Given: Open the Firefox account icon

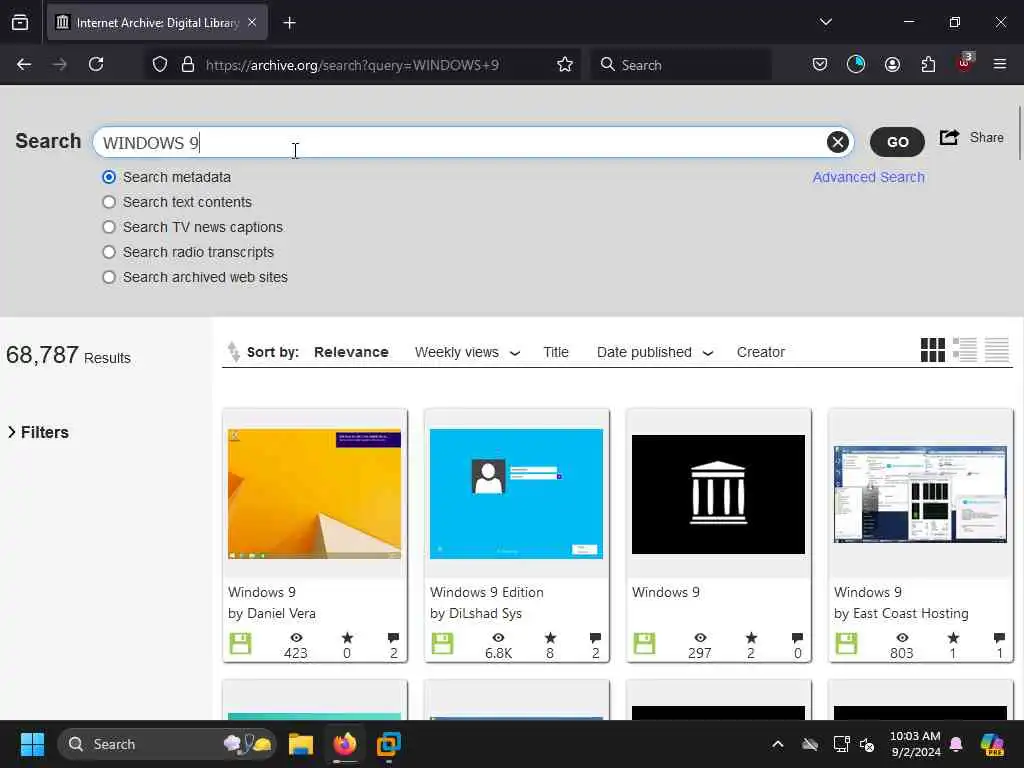Looking at the screenshot, I should 892,64.
